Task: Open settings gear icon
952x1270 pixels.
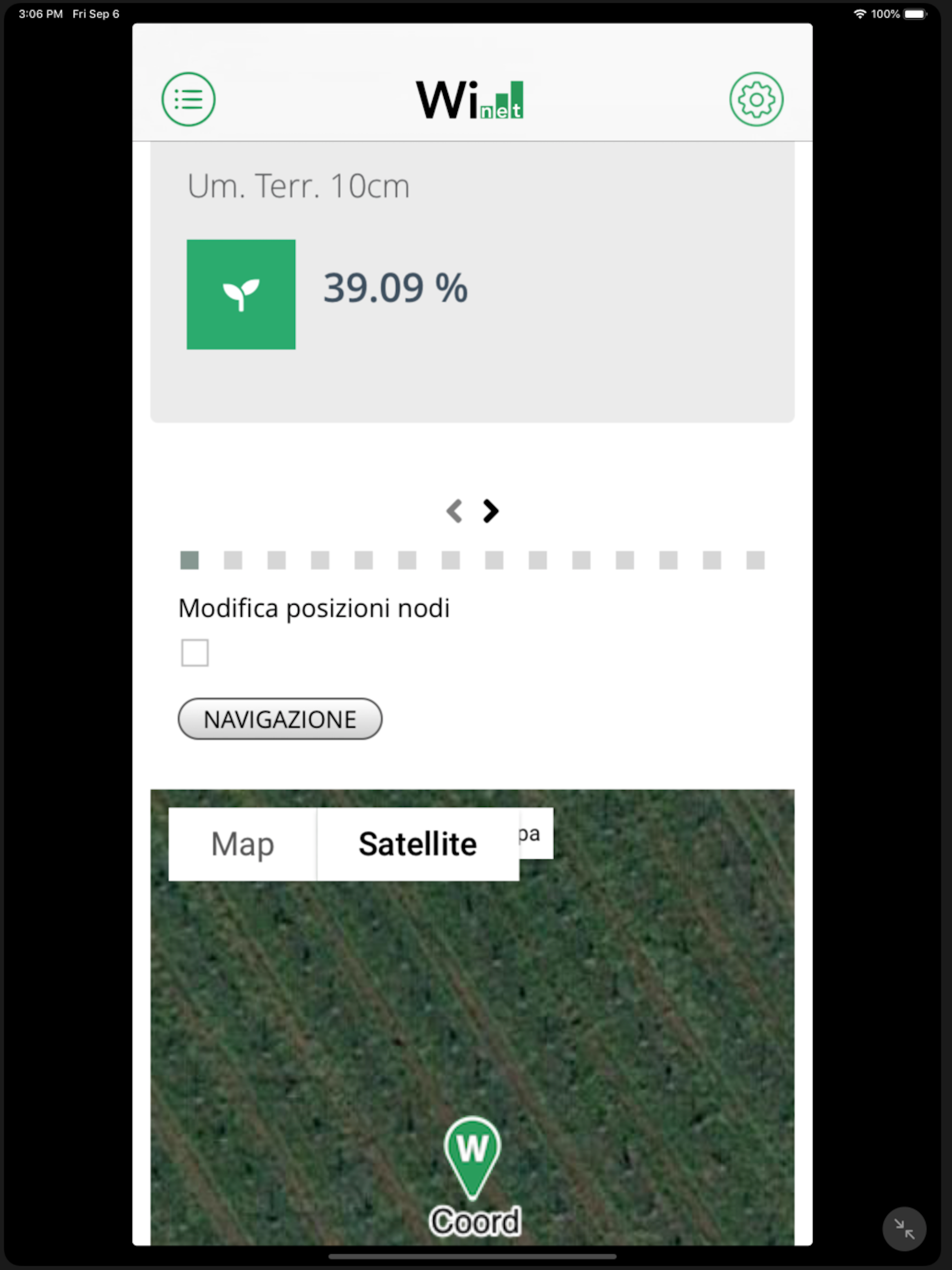Action: coord(756,99)
